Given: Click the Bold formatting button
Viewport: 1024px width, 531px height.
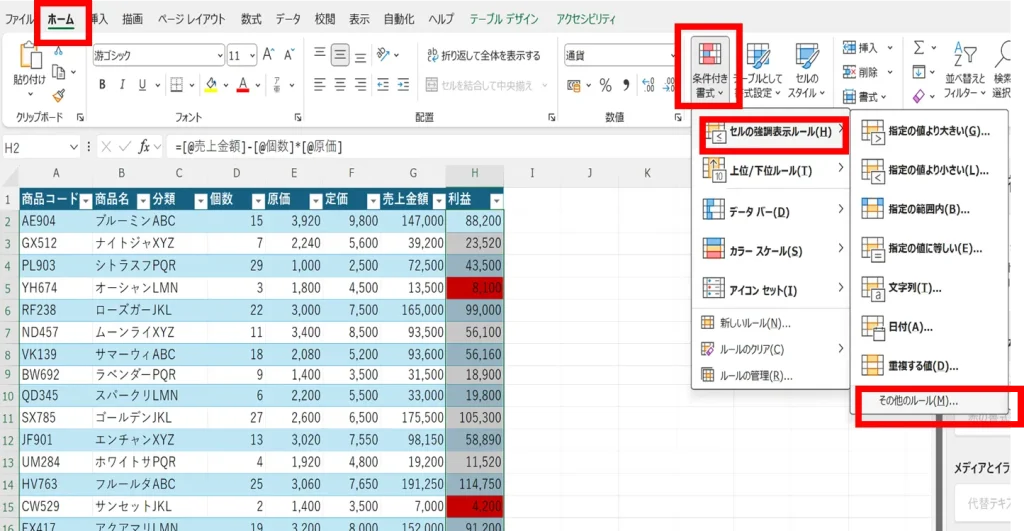Looking at the screenshot, I should pos(103,85).
